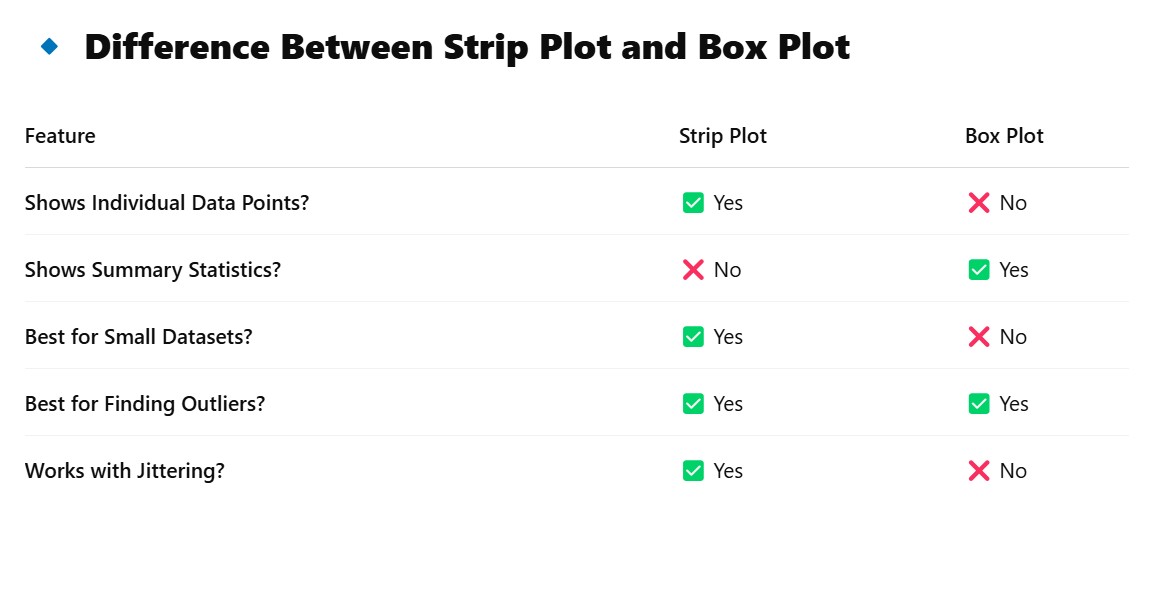Click red X for Box Plot jittering

979,471
